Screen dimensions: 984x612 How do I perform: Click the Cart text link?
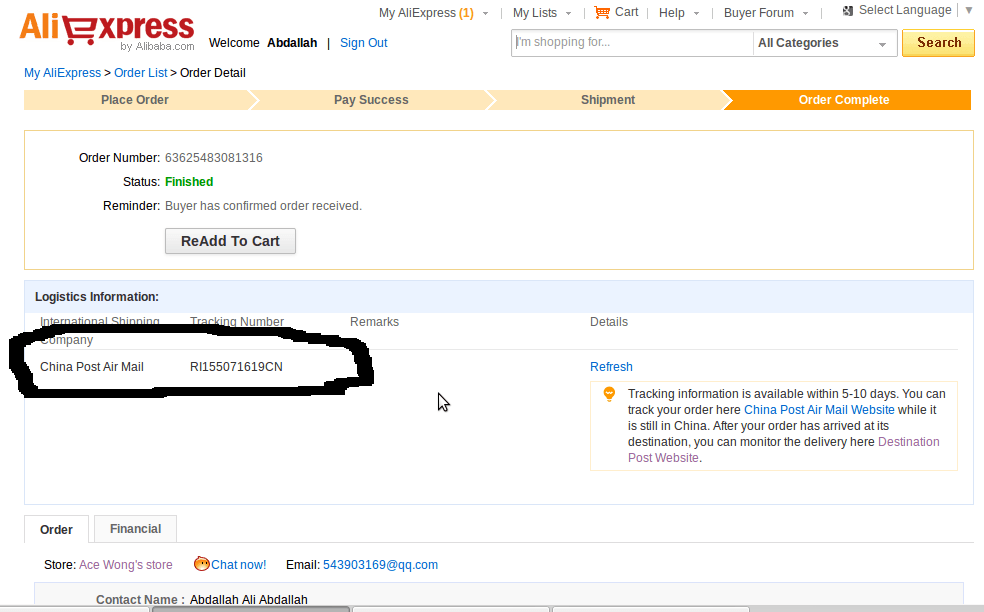pyautogui.click(x=626, y=12)
